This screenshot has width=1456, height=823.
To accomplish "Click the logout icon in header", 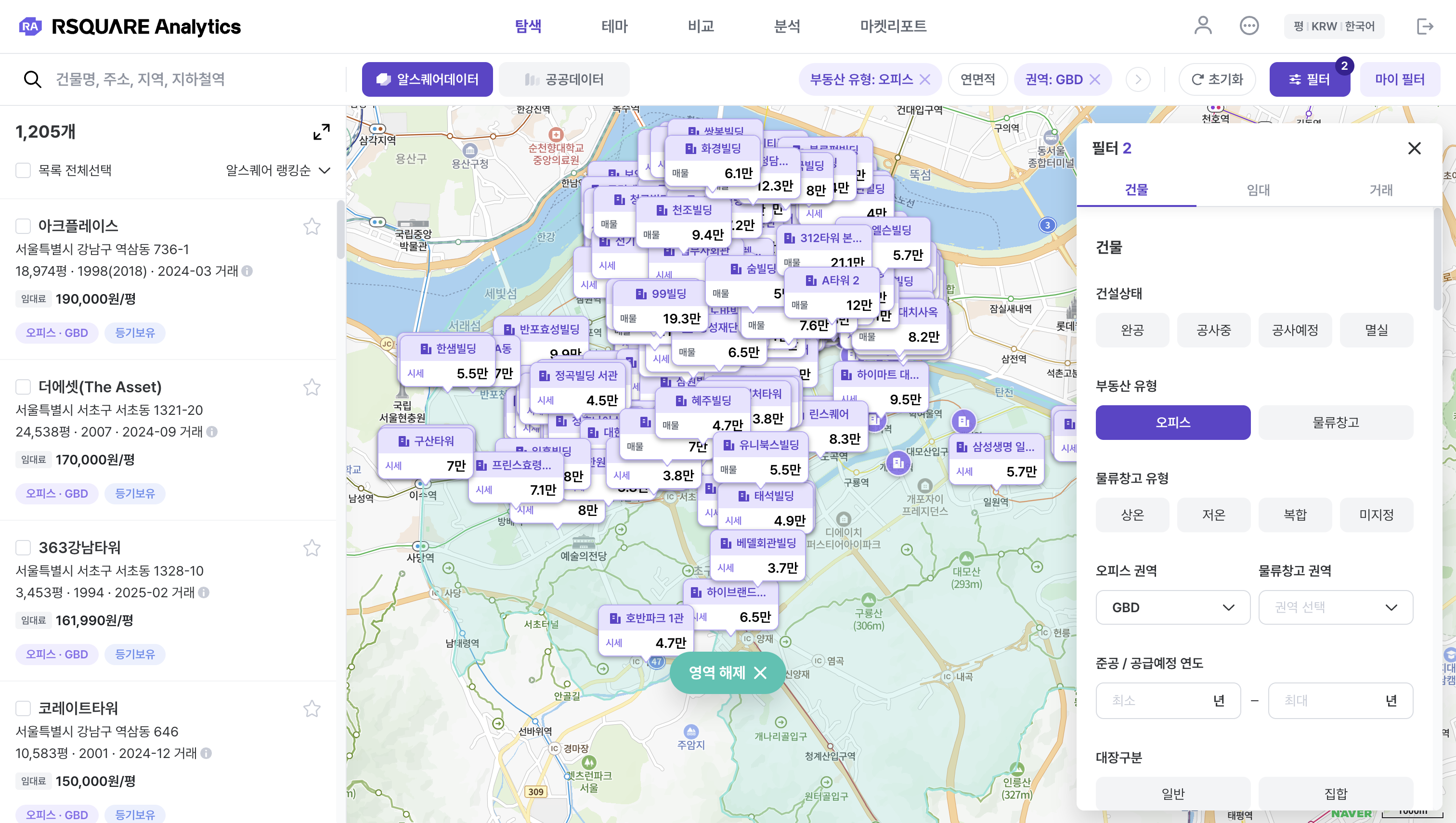I will point(1425,26).
